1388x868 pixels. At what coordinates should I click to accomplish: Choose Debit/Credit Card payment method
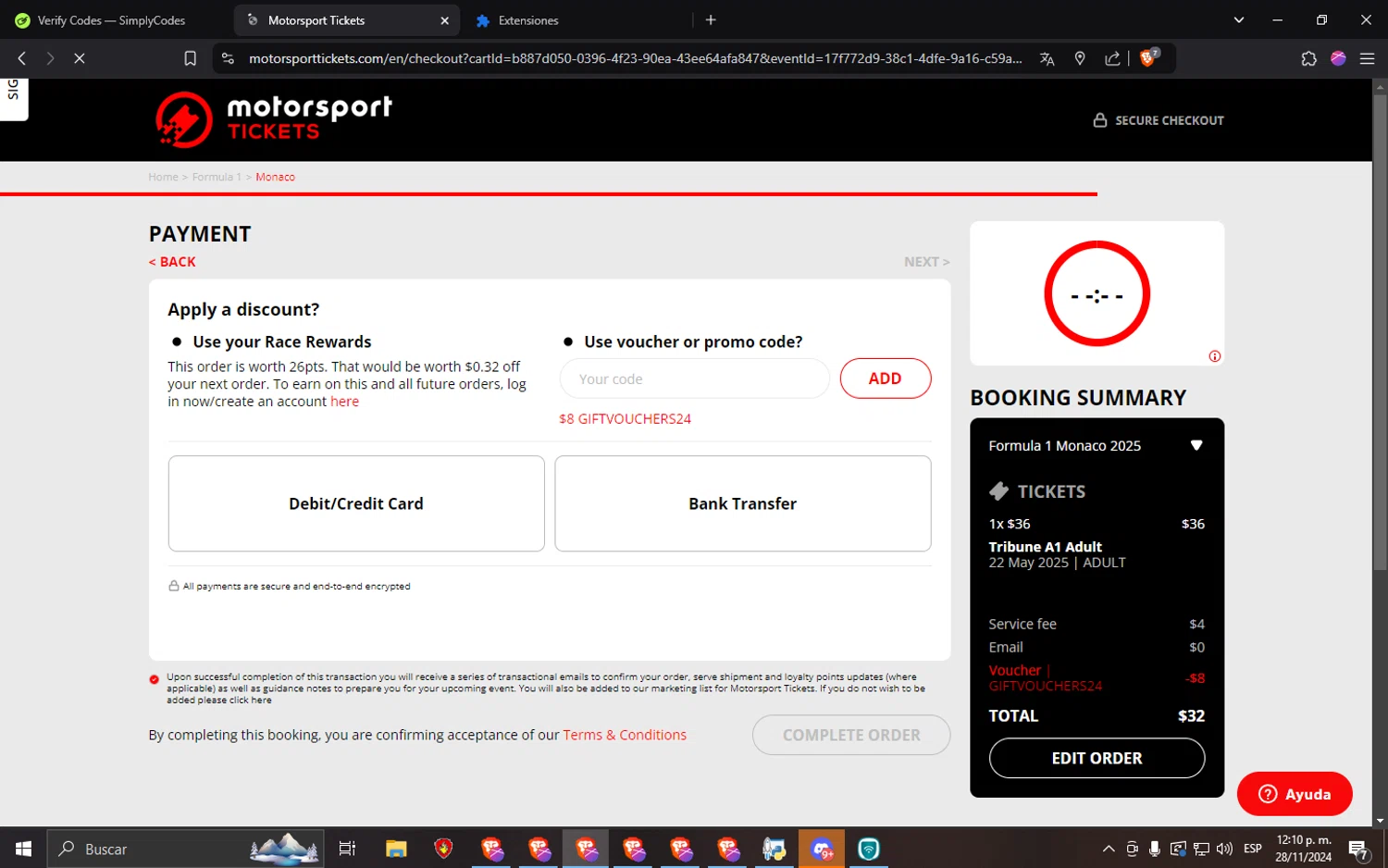point(356,503)
